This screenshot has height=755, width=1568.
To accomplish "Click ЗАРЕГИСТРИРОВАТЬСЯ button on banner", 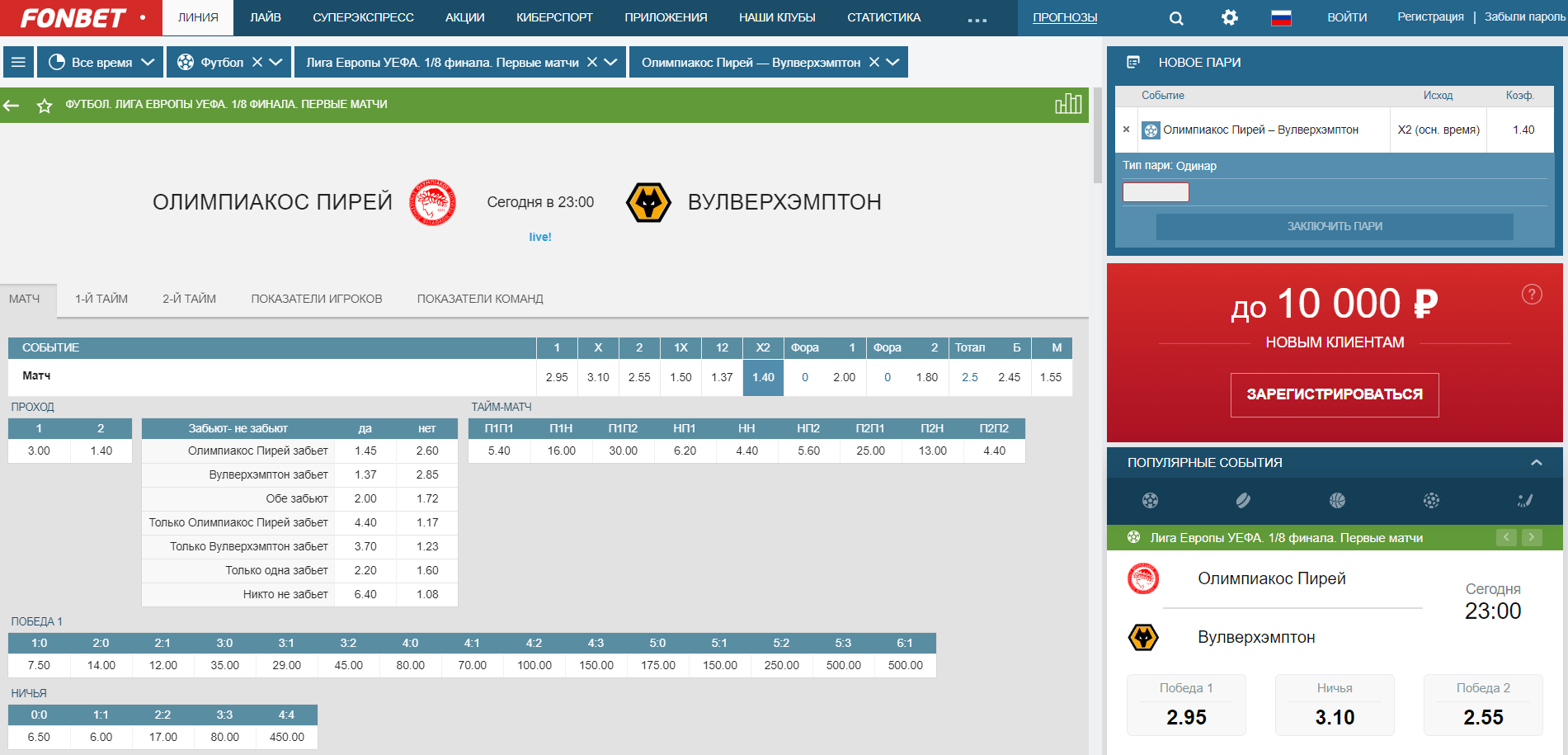I will click(x=1335, y=394).
